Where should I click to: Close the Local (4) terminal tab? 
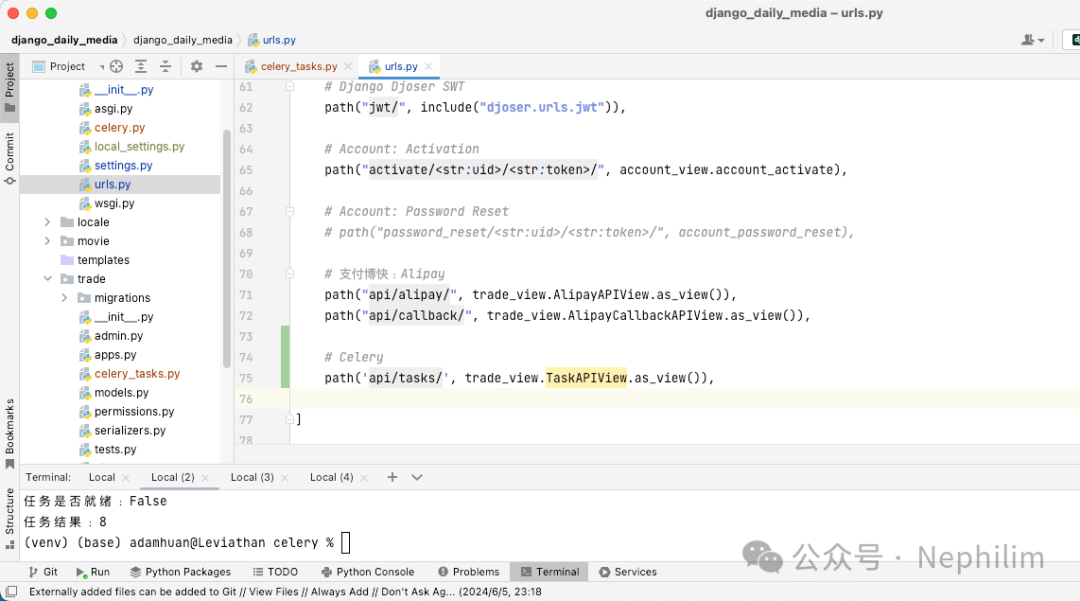[364, 478]
